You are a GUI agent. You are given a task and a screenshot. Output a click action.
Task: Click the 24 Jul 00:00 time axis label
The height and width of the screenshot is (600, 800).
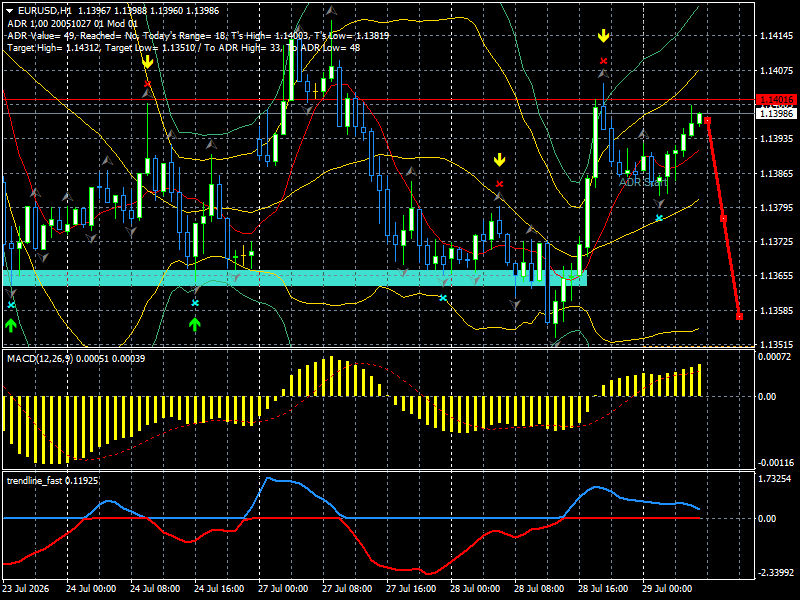(91, 589)
